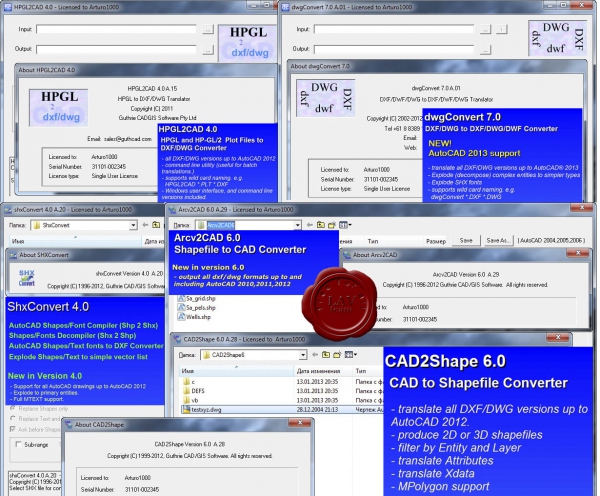
Task: Click Save button in Arcv2CAD
Action: [466, 241]
